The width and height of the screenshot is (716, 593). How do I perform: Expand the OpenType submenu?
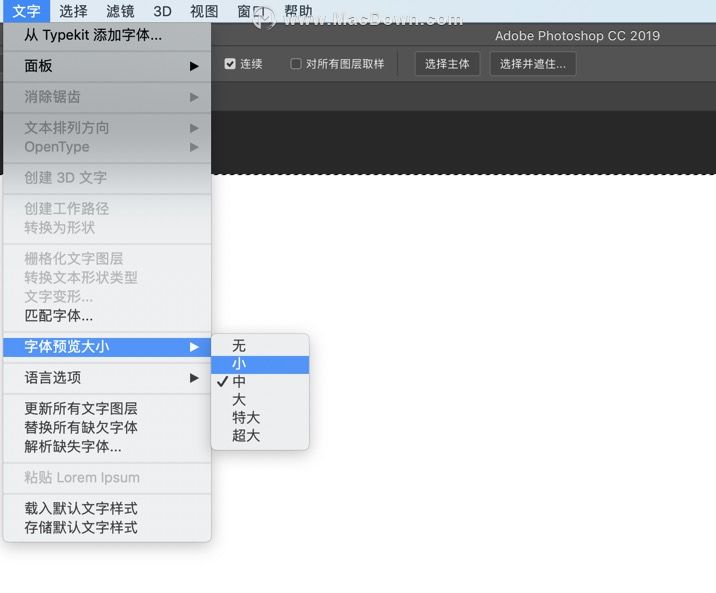coord(107,147)
